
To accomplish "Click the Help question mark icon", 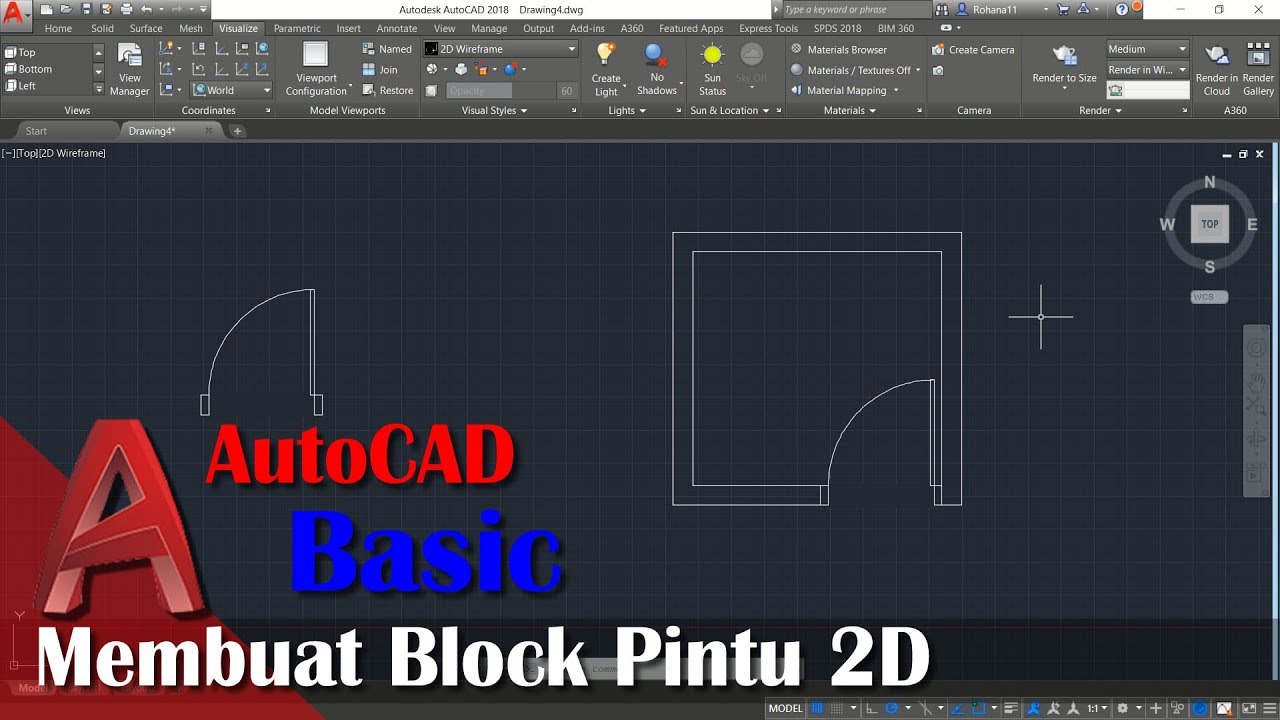I will tap(1122, 9).
